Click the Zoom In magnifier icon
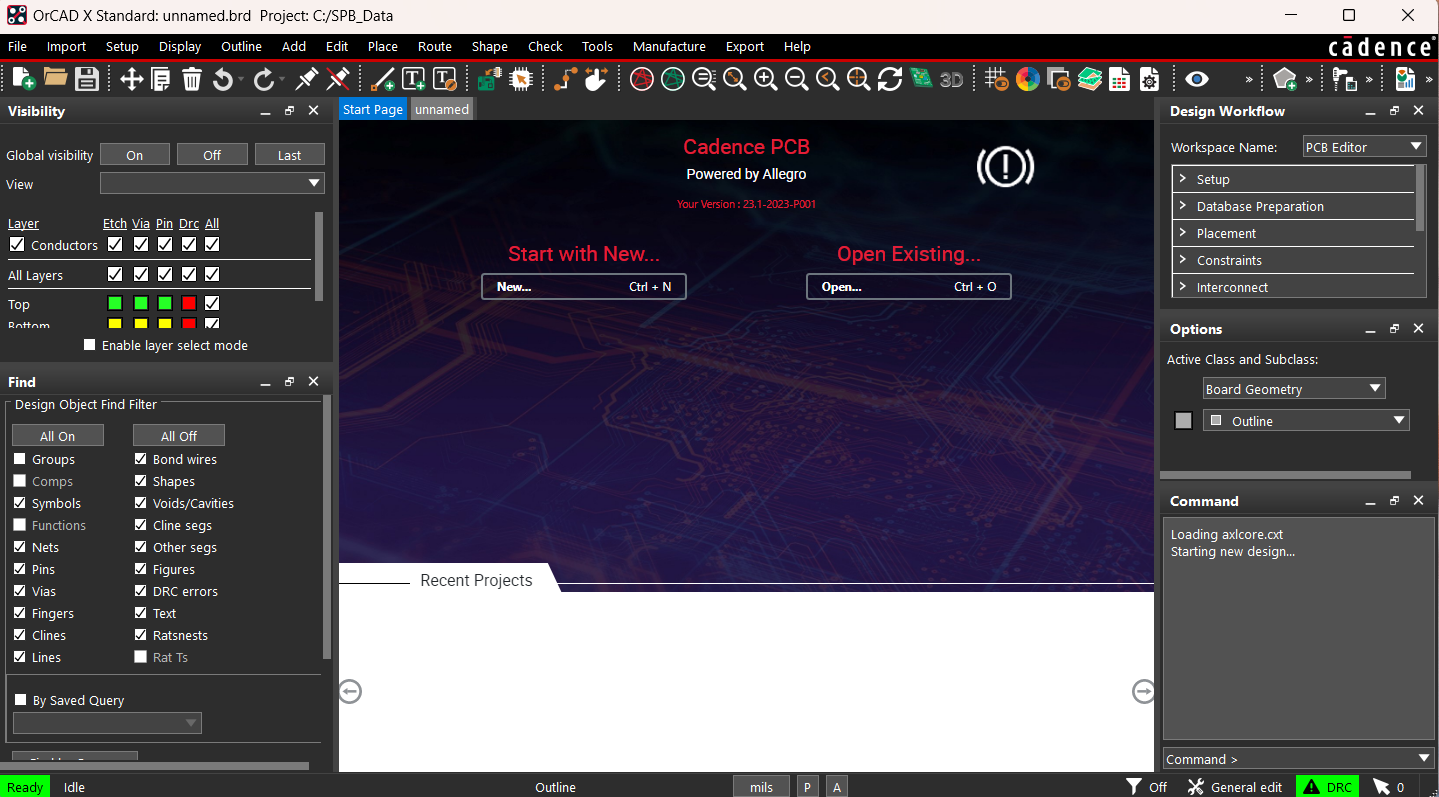Image resolution: width=1439 pixels, height=797 pixels. coord(766,79)
